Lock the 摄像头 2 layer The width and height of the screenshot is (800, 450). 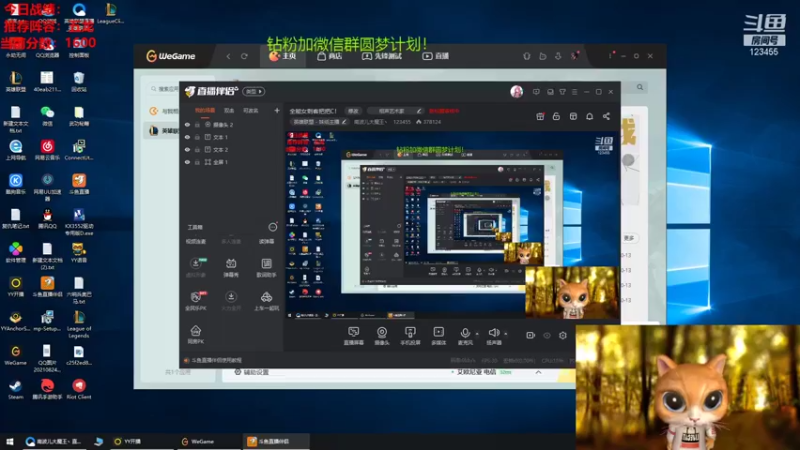point(197,124)
